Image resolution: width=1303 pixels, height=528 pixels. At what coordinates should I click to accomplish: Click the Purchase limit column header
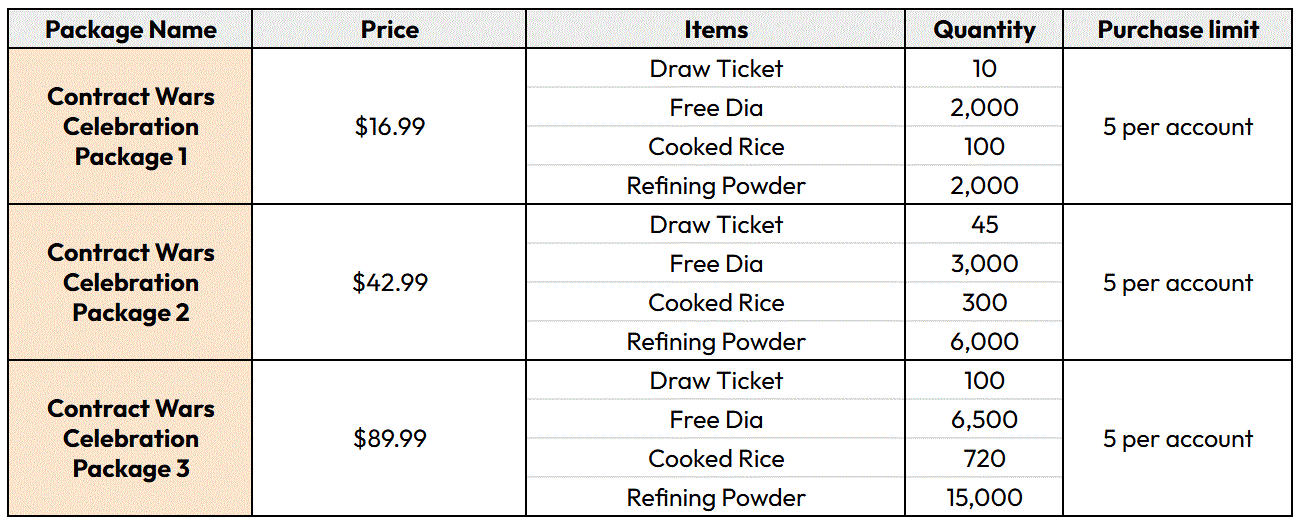pos(1178,30)
